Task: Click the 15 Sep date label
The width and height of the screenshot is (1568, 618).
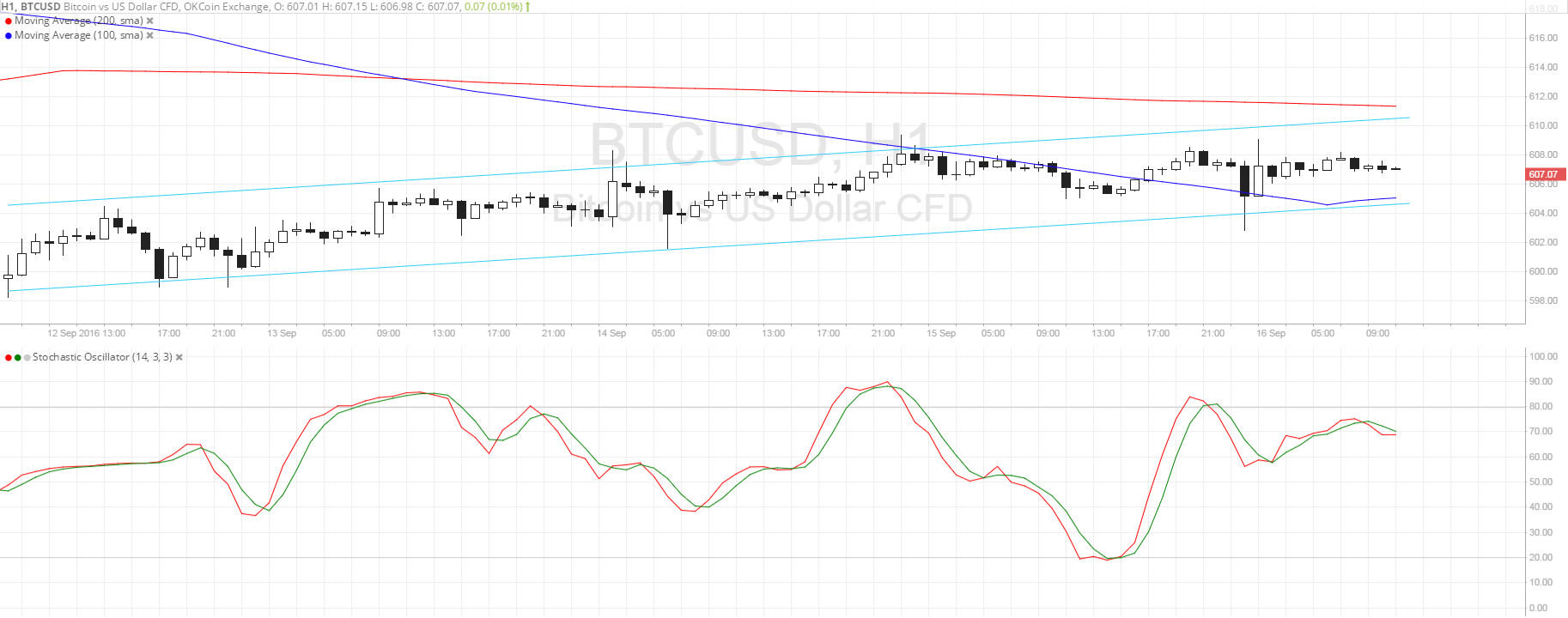Action: point(941,333)
